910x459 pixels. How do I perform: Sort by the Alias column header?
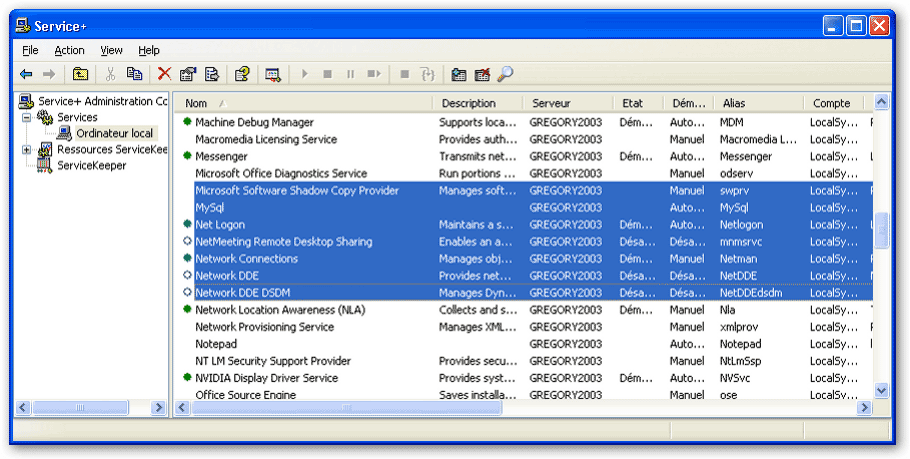point(759,103)
